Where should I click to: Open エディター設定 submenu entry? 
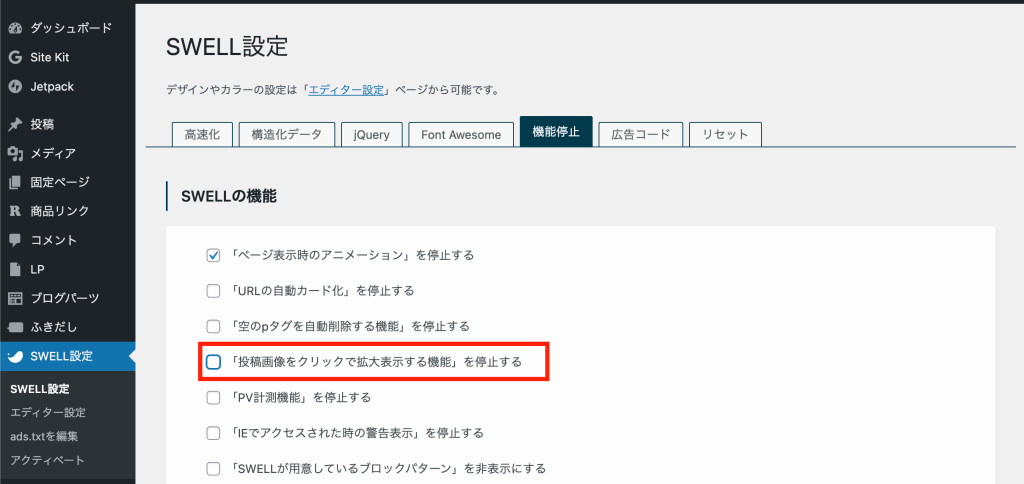pyautogui.click(x=48, y=413)
